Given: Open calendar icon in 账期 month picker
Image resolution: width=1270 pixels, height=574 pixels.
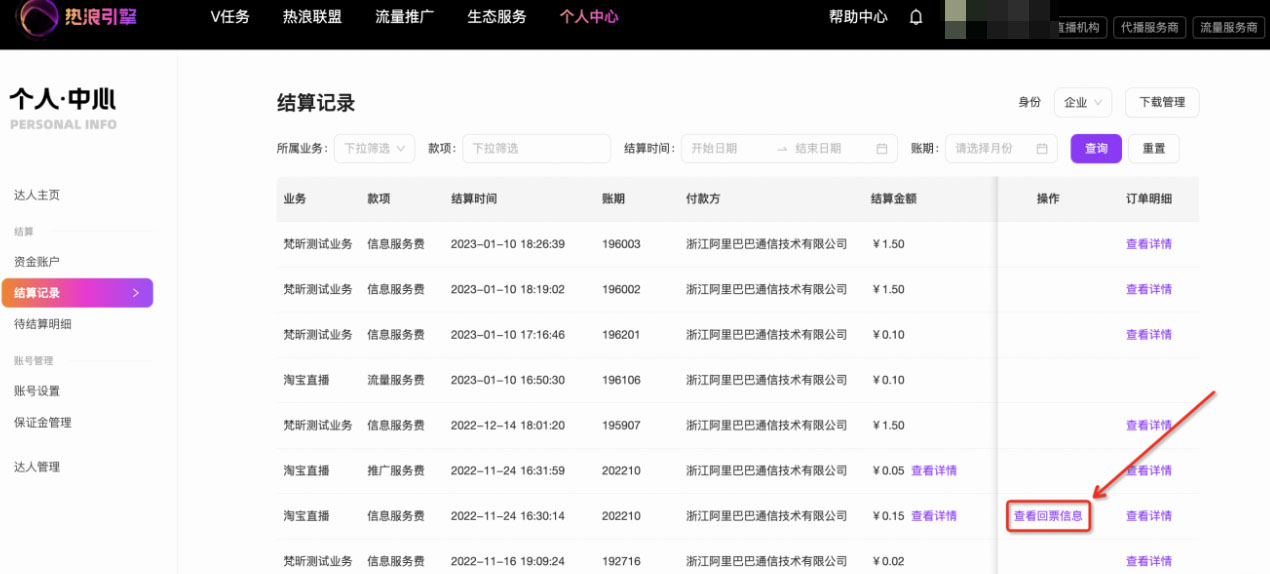Looking at the screenshot, I should (1041, 149).
